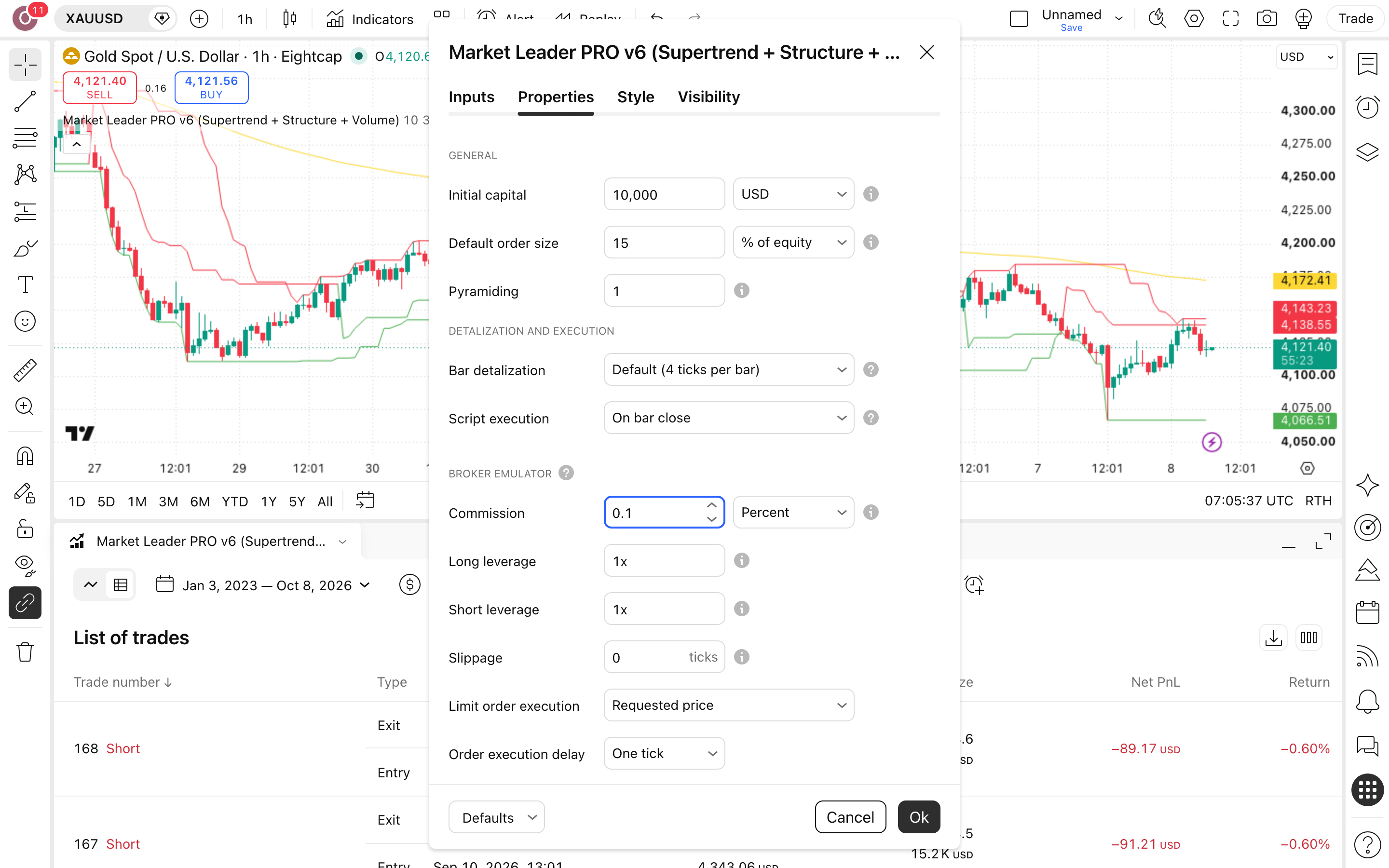Switch to the Style tab
This screenshot has height=868, width=1389.
(x=635, y=97)
